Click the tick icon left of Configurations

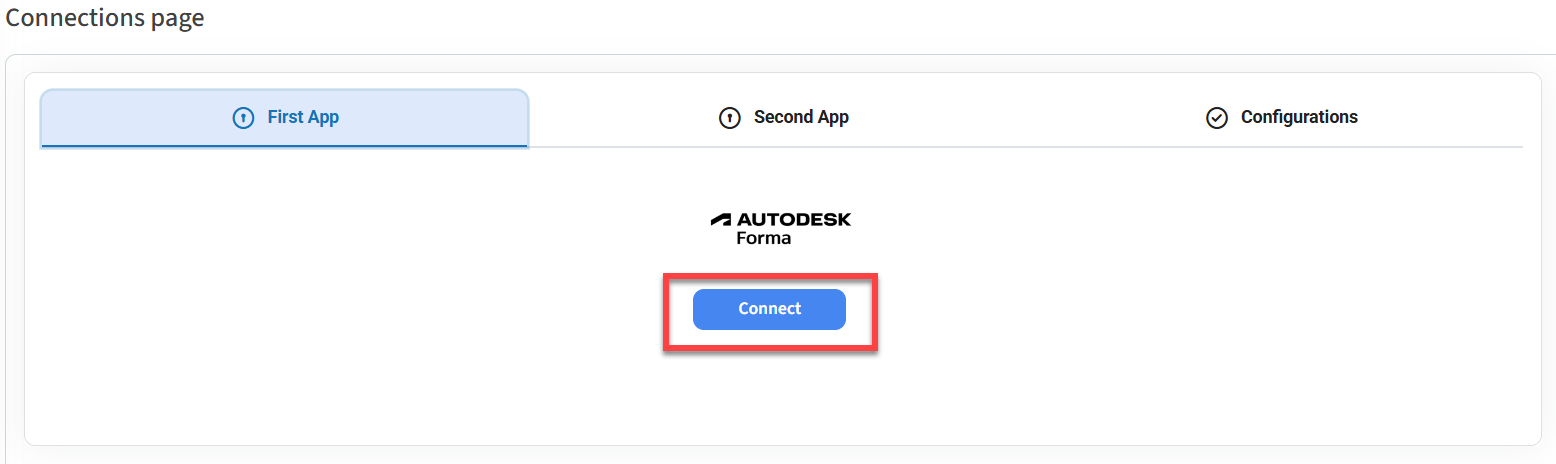tap(1216, 118)
